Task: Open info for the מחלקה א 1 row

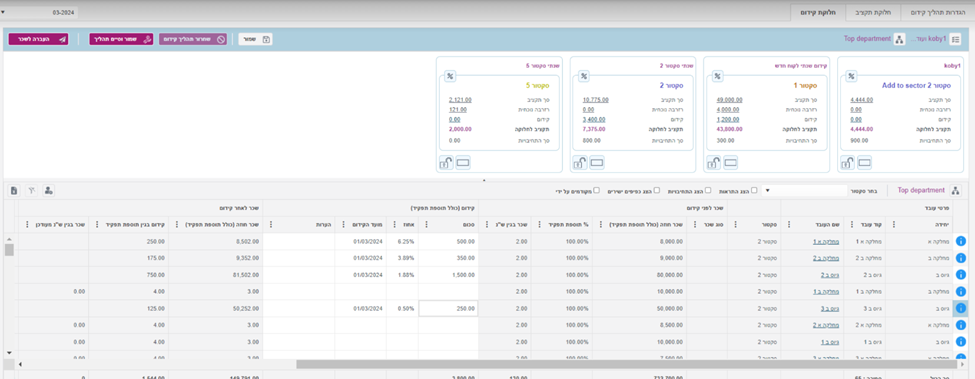Action: pyautogui.click(x=961, y=241)
